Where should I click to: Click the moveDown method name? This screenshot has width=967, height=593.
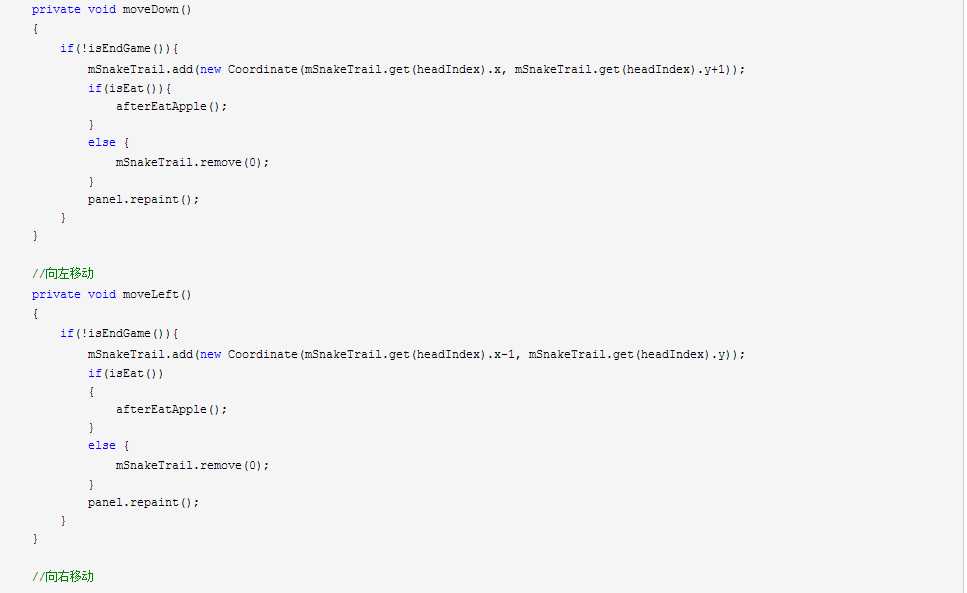pos(150,10)
